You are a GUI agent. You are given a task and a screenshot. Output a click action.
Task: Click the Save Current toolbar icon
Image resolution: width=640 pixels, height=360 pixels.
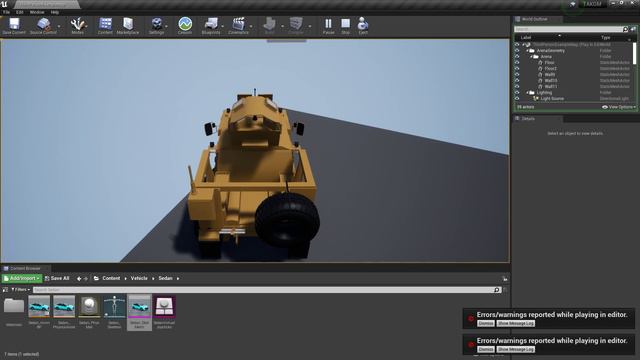(14, 24)
